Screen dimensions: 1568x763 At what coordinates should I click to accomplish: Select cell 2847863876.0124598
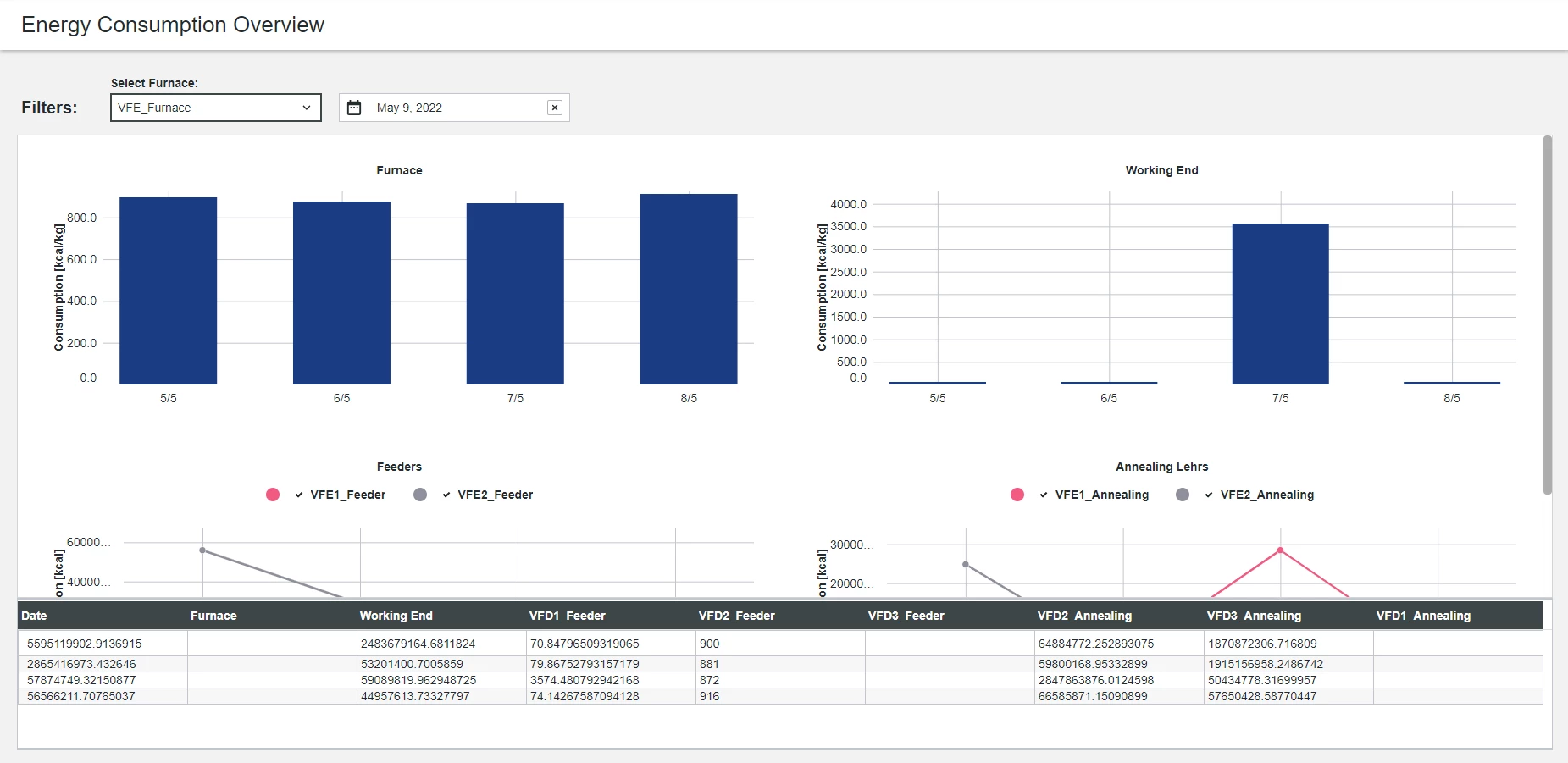pyautogui.click(x=1119, y=680)
